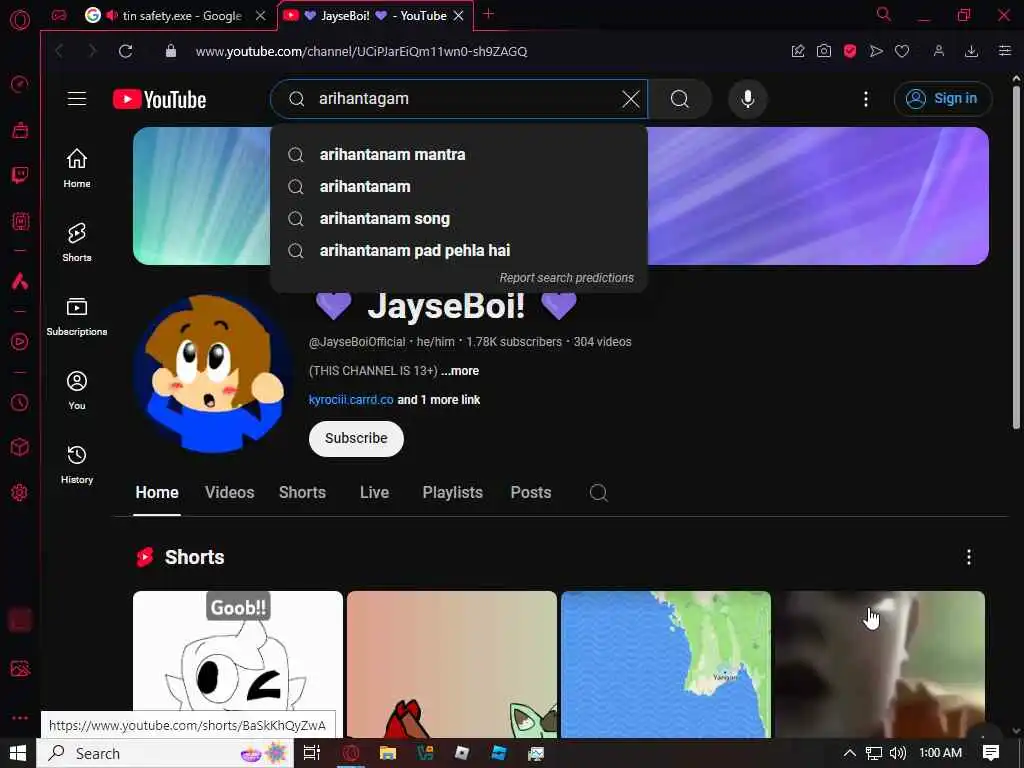Image resolution: width=1024 pixels, height=768 pixels.
Task: Open the map short thumbnail
Action: tap(665, 664)
